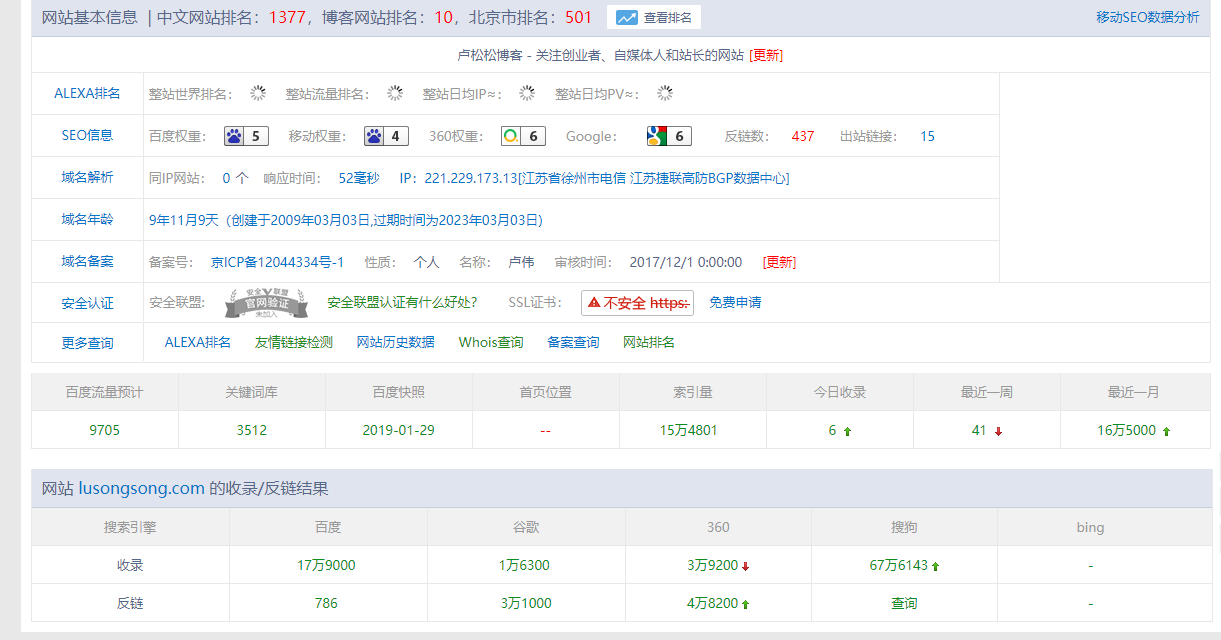Open ICP number 京ICP备12044334号-1
This screenshot has width=1221, height=640.
pyautogui.click(x=277, y=262)
